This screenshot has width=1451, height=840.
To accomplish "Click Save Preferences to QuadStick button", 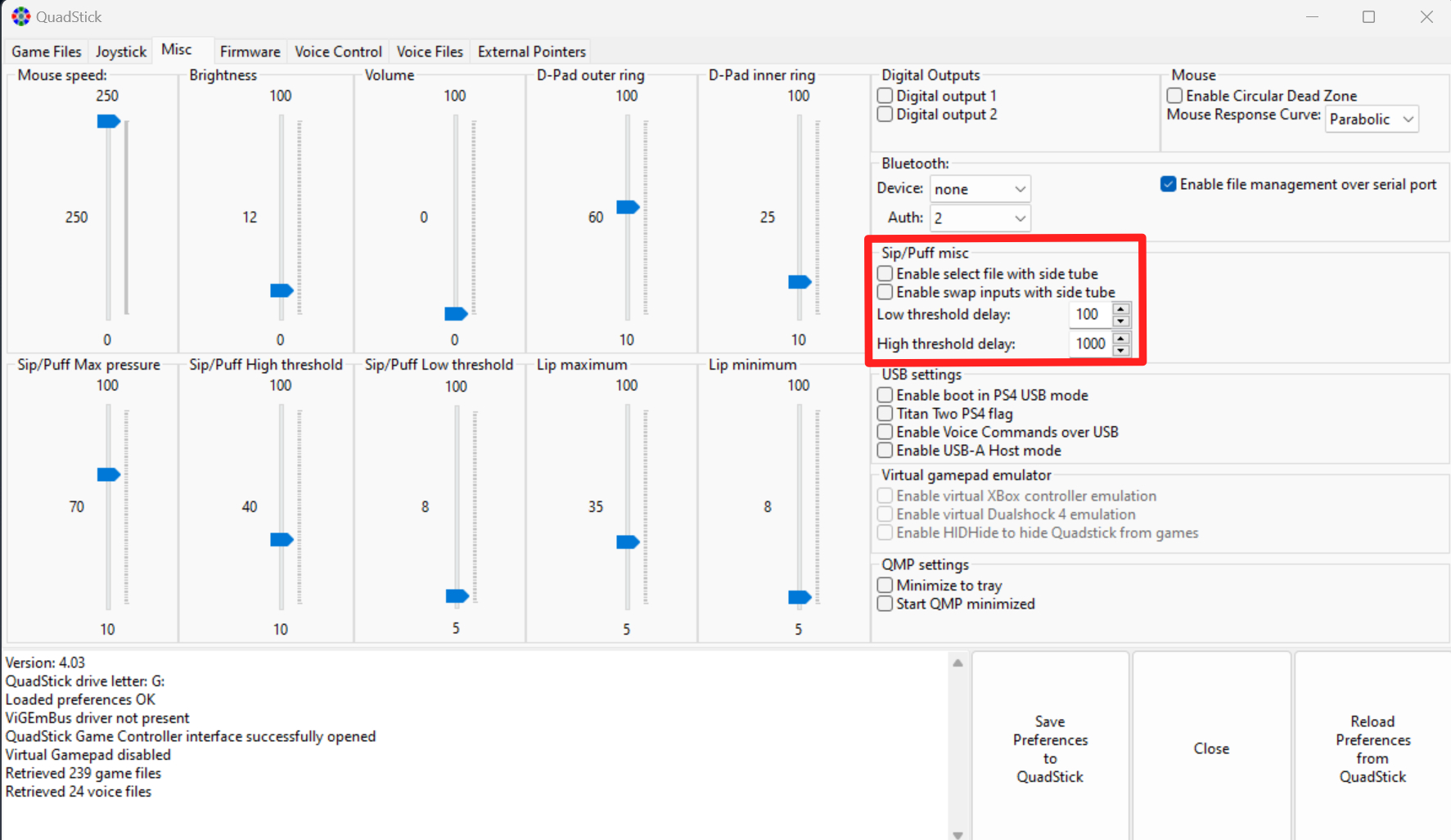I will tap(1050, 748).
